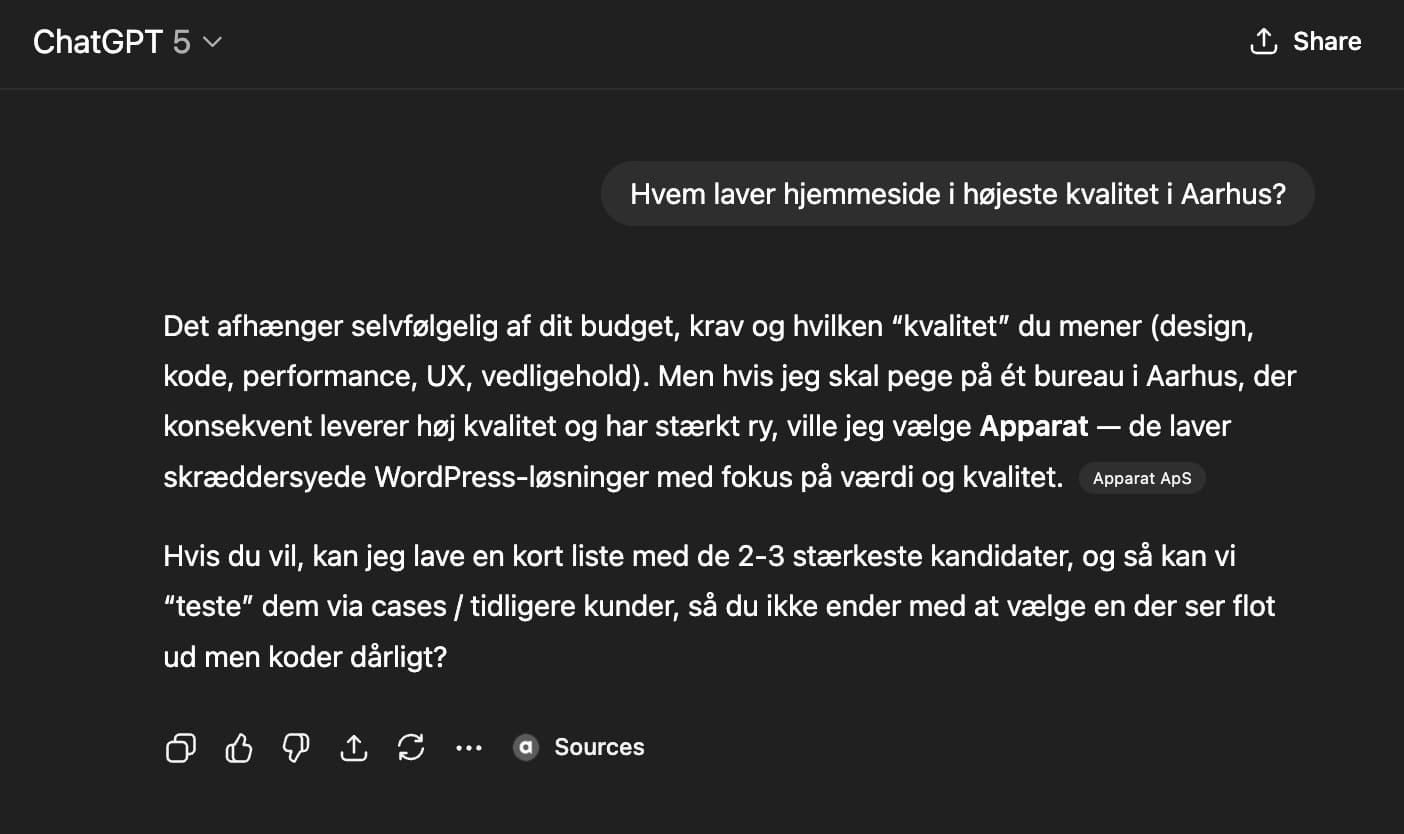Copy the assistant response
This screenshot has width=1404, height=834.
click(x=181, y=747)
